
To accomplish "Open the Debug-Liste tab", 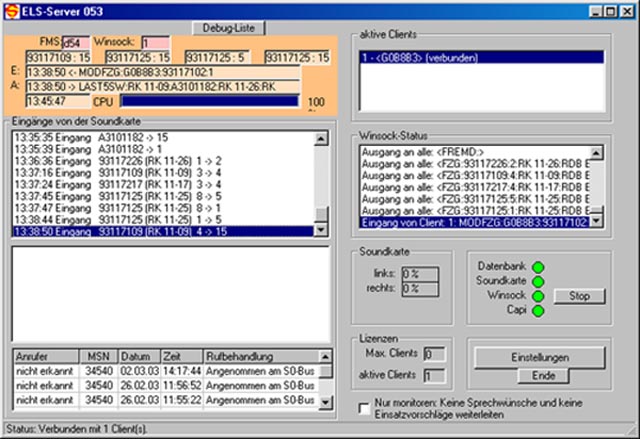I will [x=229, y=26].
